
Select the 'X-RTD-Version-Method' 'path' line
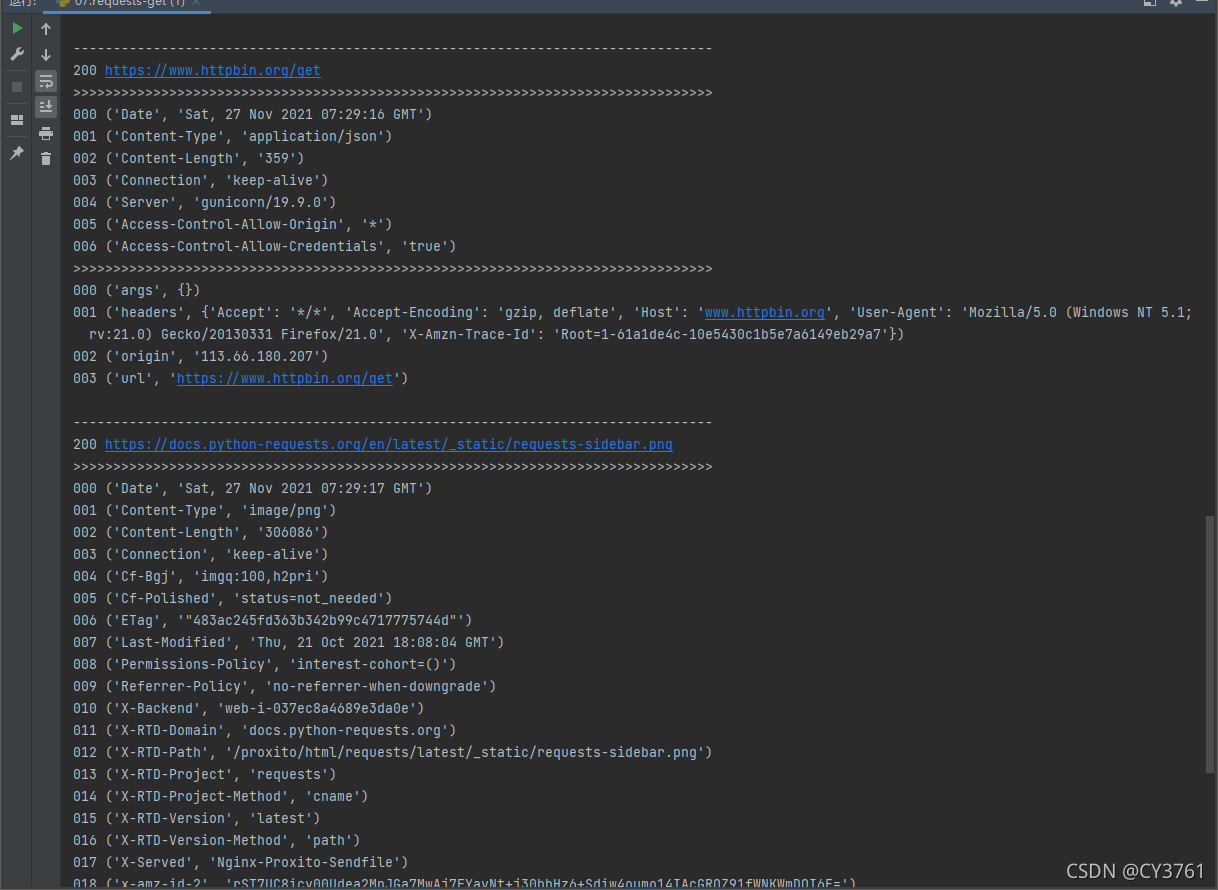click(217, 841)
